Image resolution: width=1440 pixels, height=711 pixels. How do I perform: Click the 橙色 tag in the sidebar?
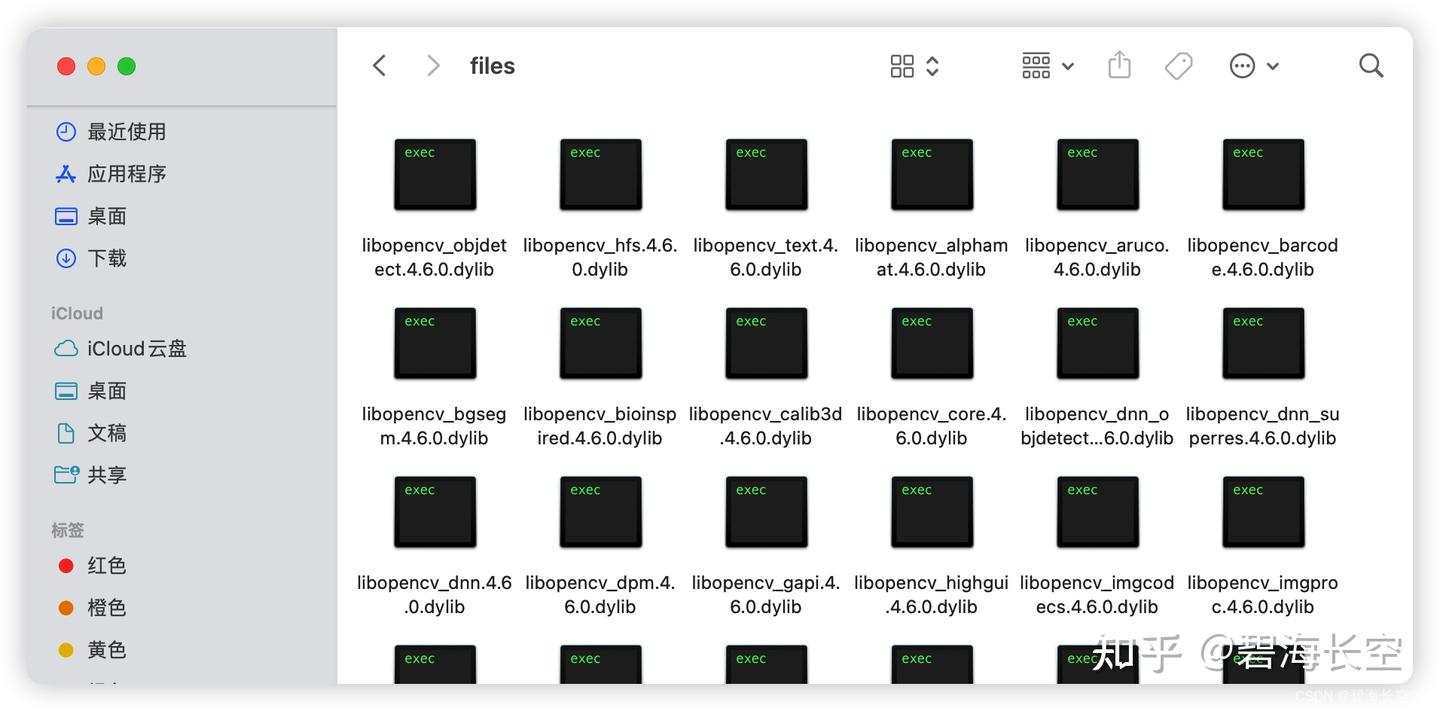point(66,607)
